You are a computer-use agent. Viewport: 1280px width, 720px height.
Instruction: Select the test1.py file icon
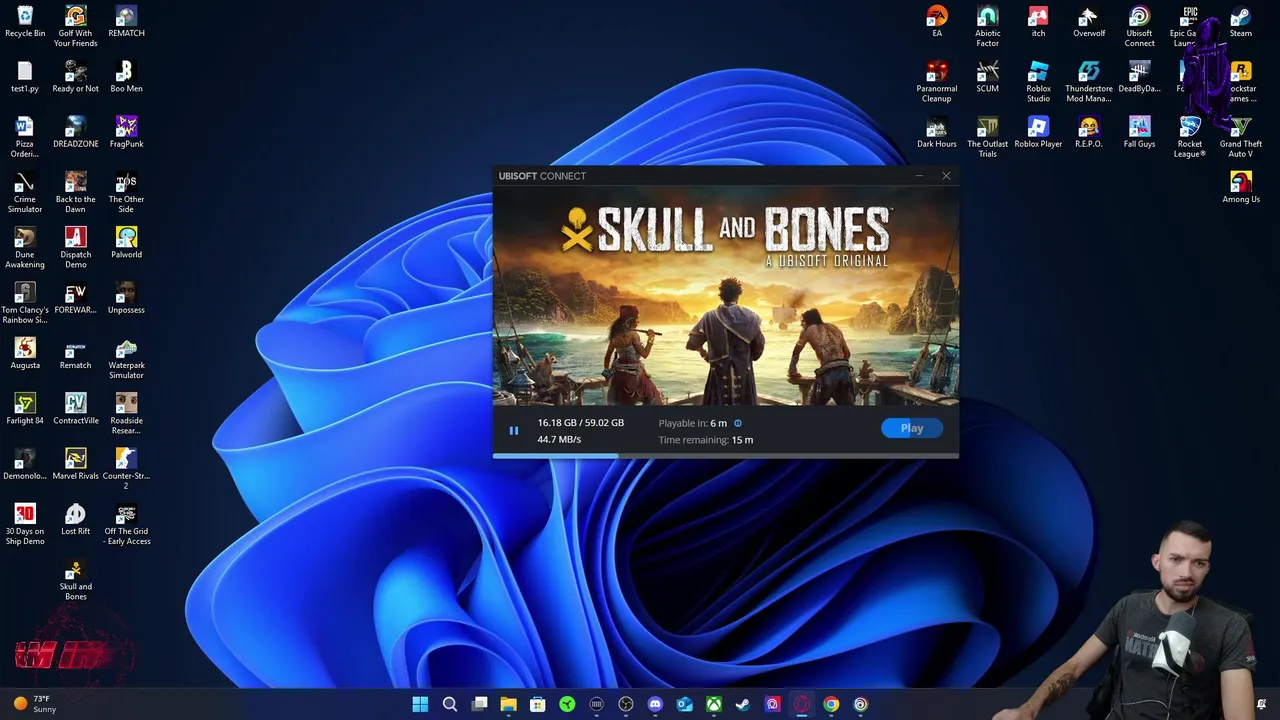25,77
